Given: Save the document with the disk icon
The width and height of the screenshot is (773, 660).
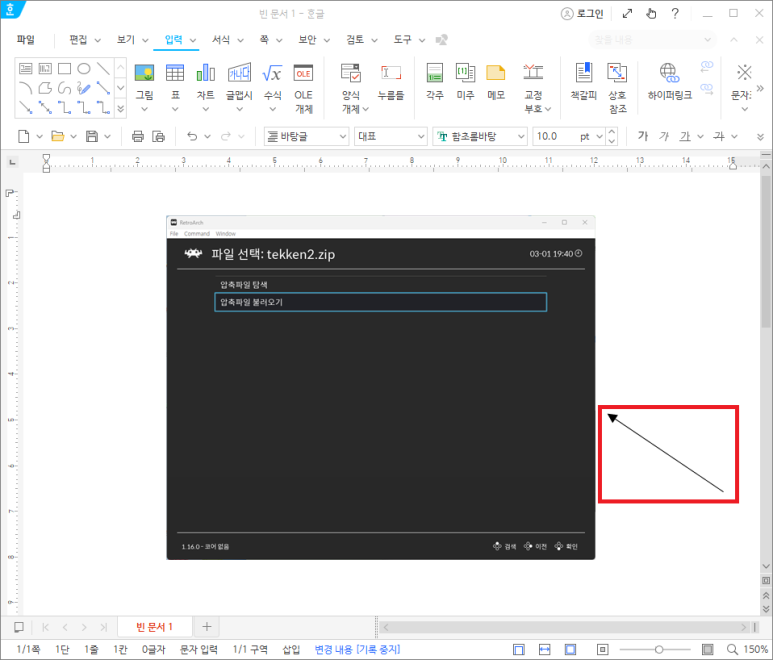Looking at the screenshot, I should click(92, 137).
